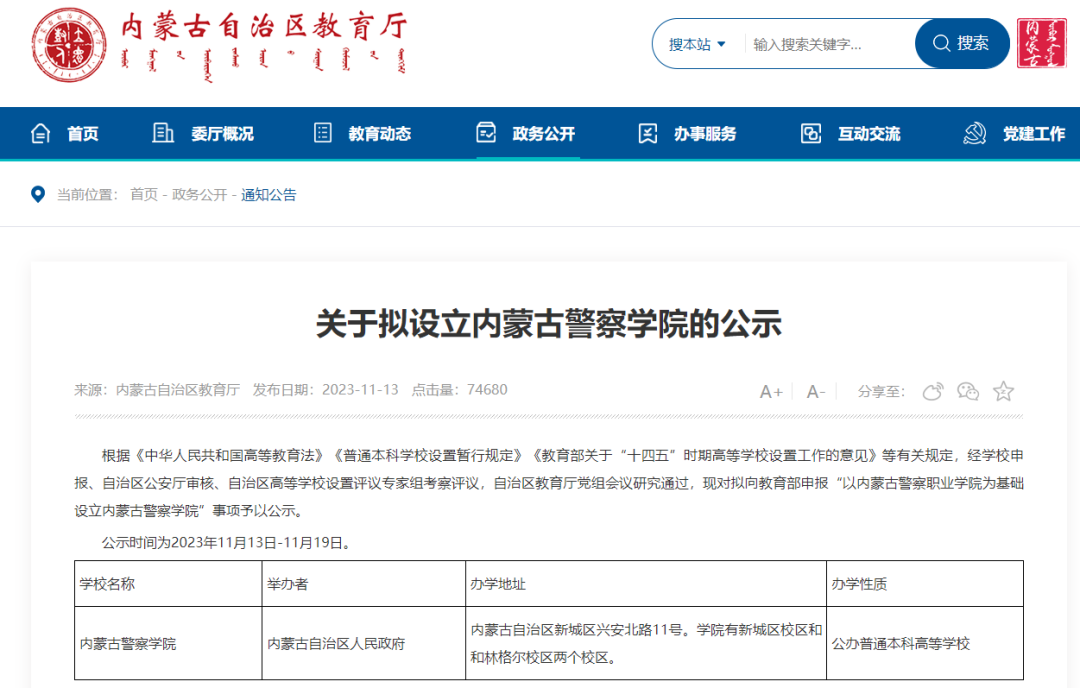Enlarge text with the A+ control
The image size is (1080, 688).
coord(771,392)
